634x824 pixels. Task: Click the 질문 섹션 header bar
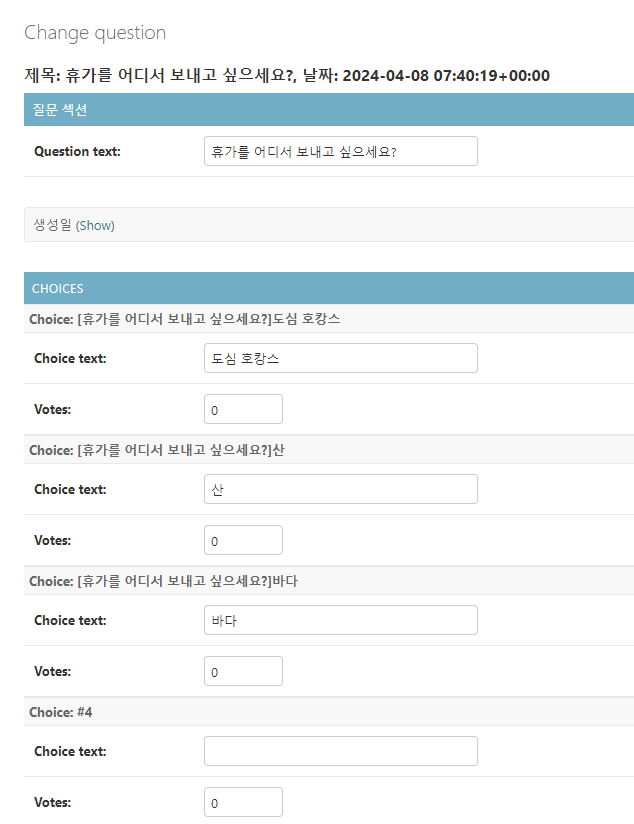pos(60,109)
